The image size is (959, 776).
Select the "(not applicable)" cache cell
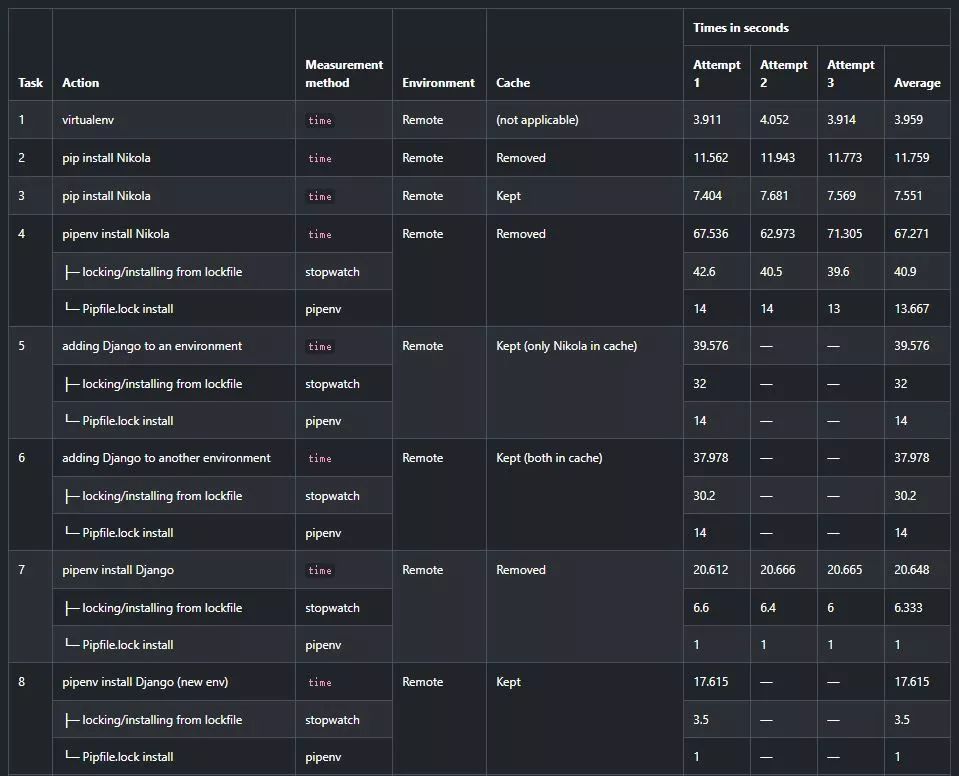(x=537, y=120)
